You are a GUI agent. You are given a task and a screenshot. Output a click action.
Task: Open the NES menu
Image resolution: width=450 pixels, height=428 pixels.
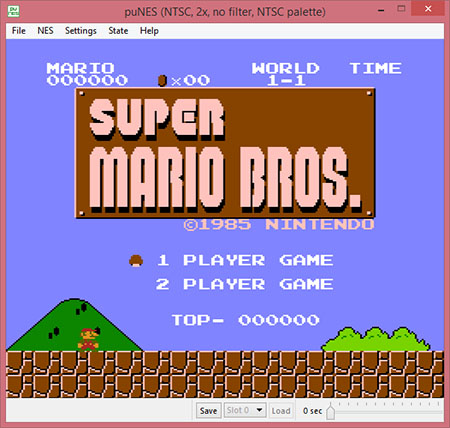45,31
